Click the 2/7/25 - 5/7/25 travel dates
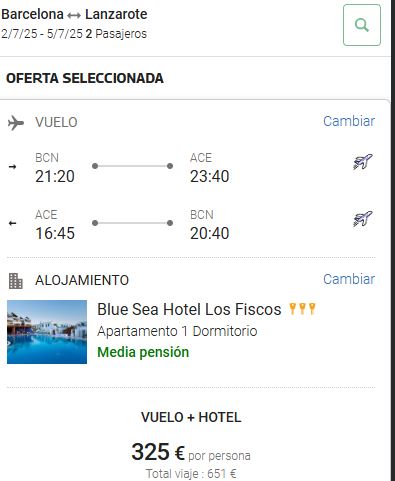The width and height of the screenshot is (395, 481). coord(42,34)
